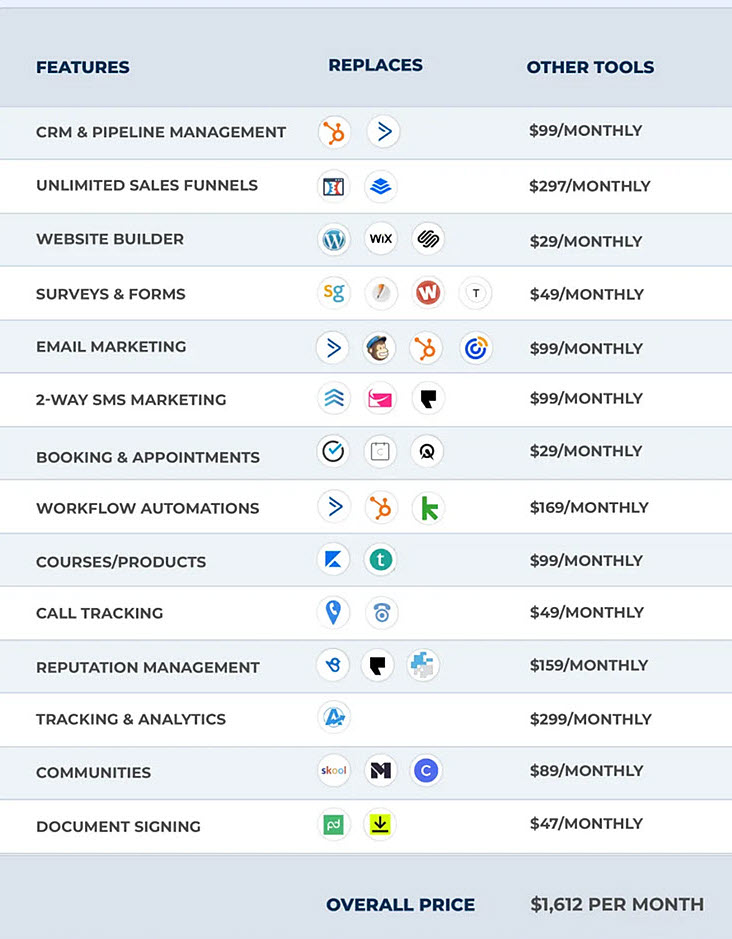Select the CallRail pin icon

click(333, 612)
